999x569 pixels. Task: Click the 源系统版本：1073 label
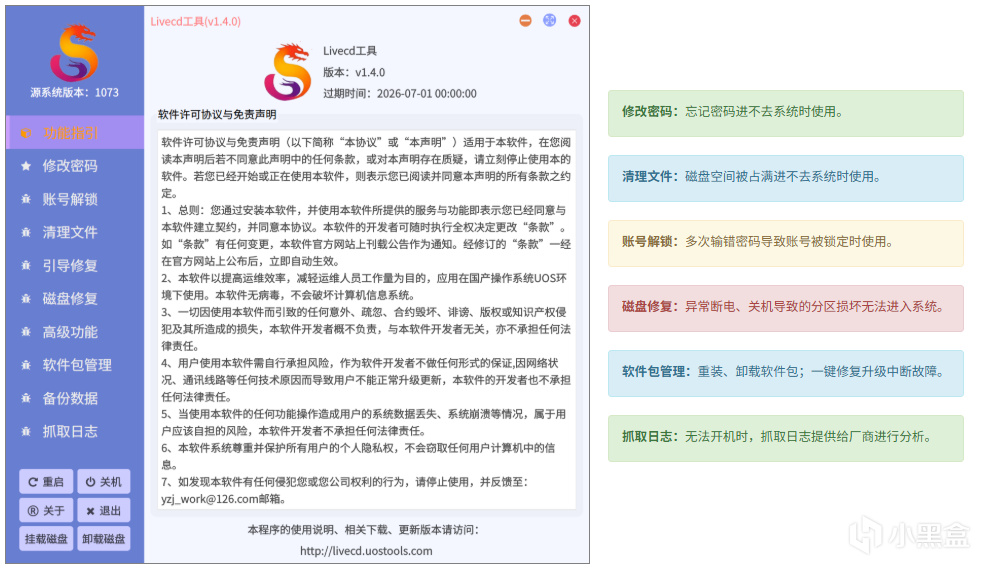(x=75, y=92)
